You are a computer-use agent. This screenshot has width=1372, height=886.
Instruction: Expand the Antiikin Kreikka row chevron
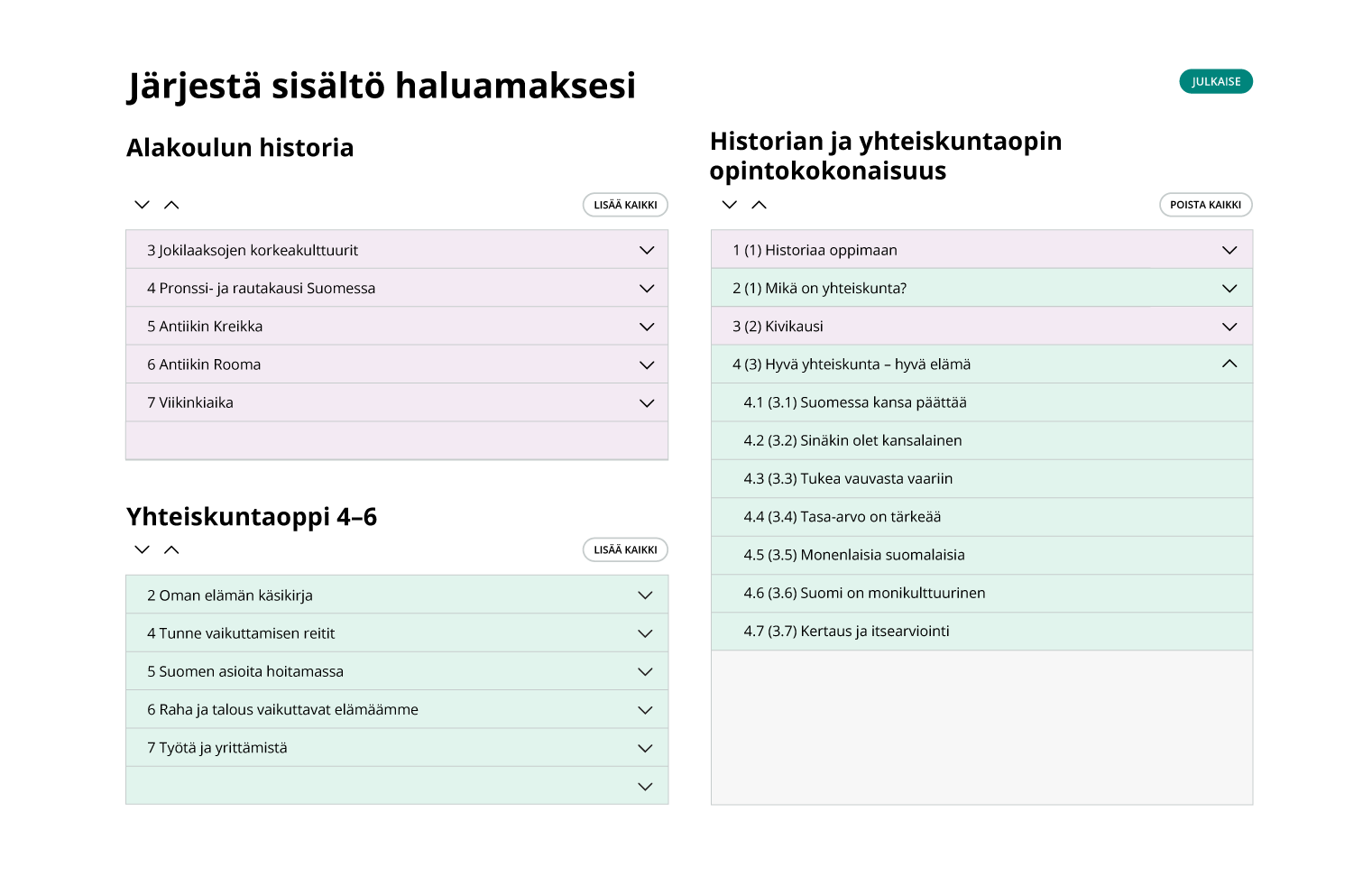click(647, 327)
